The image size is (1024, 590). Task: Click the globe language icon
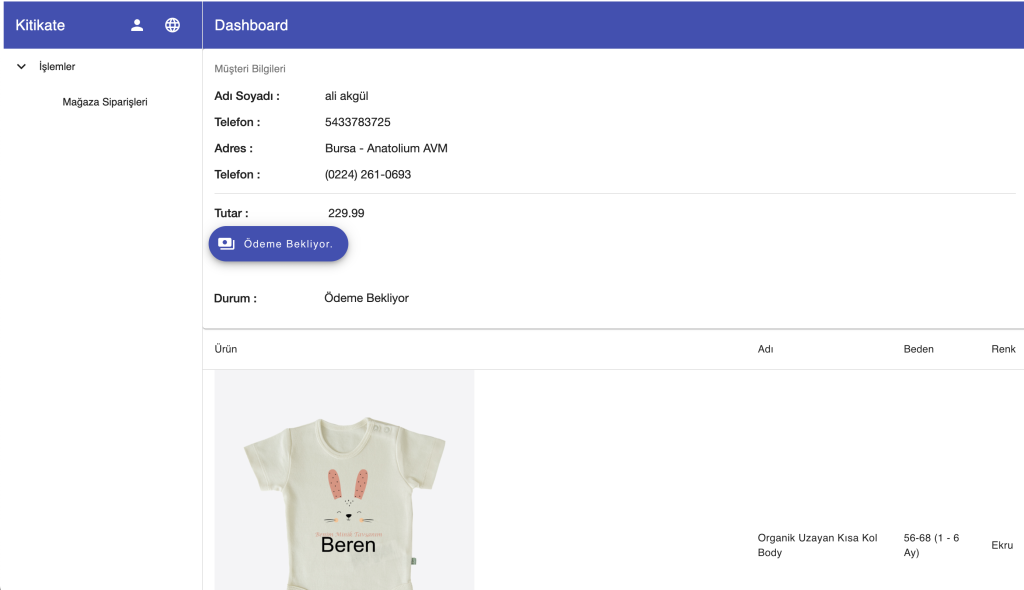(173, 25)
